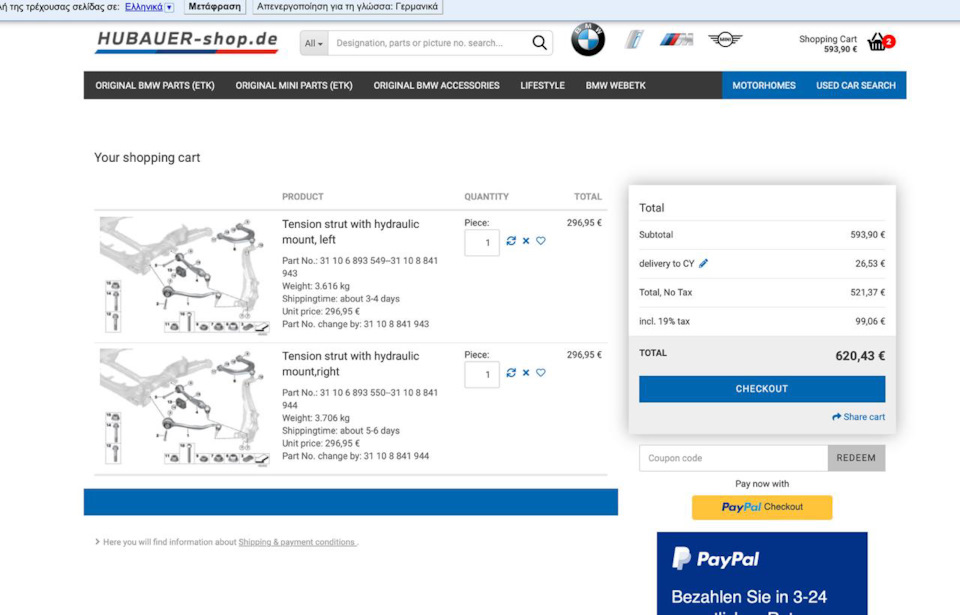Add right tension strut to wishlist
This screenshot has width=960, height=615.
tap(541, 372)
